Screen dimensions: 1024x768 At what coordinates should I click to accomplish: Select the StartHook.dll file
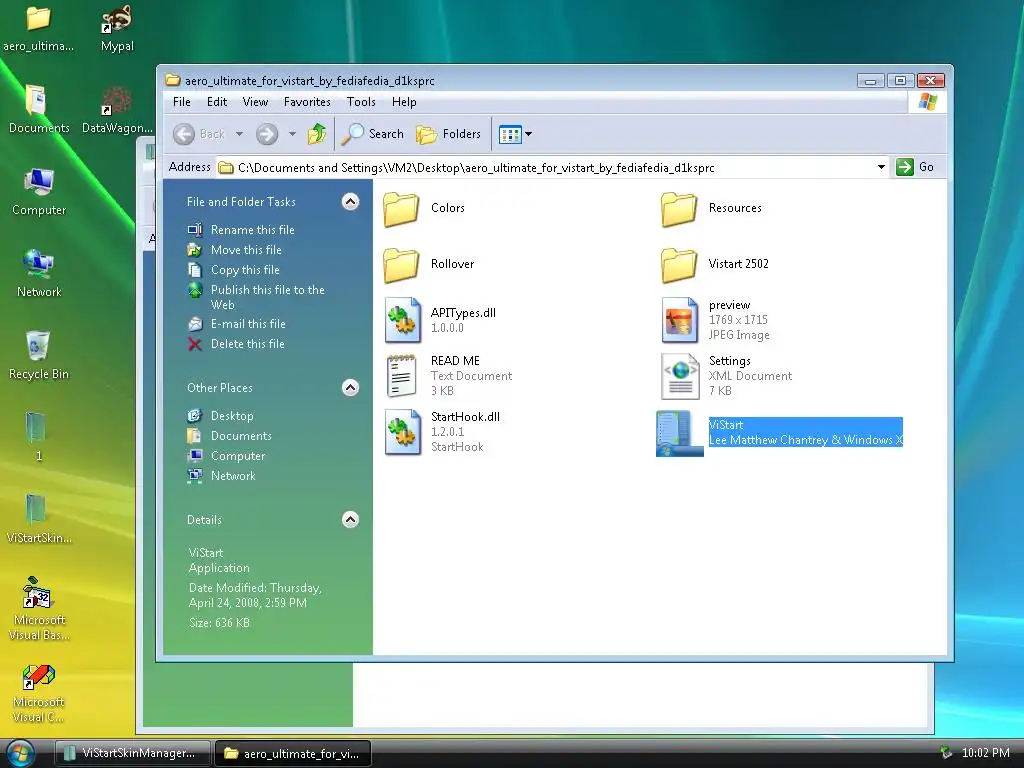pyautogui.click(x=442, y=432)
